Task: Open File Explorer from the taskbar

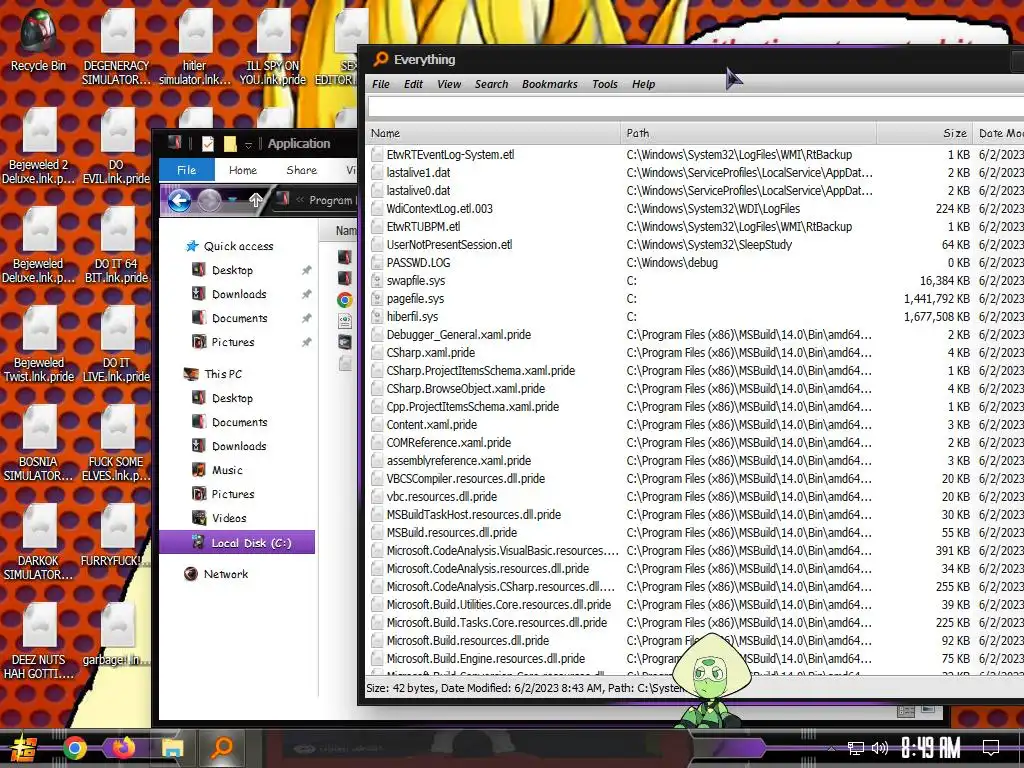Action: pyautogui.click(x=173, y=748)
